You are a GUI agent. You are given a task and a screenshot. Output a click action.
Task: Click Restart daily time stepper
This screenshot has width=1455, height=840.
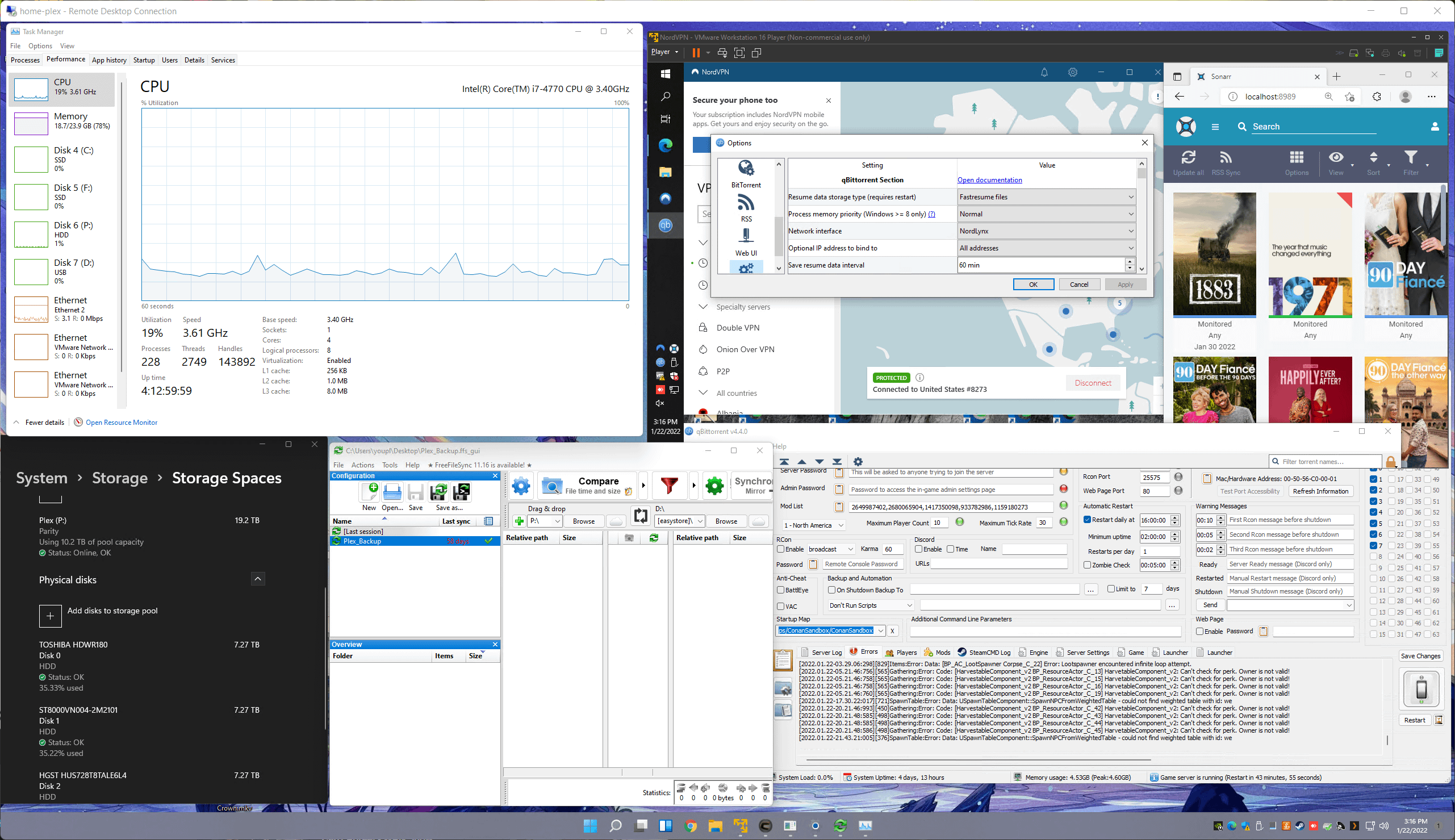[1174, 520]
